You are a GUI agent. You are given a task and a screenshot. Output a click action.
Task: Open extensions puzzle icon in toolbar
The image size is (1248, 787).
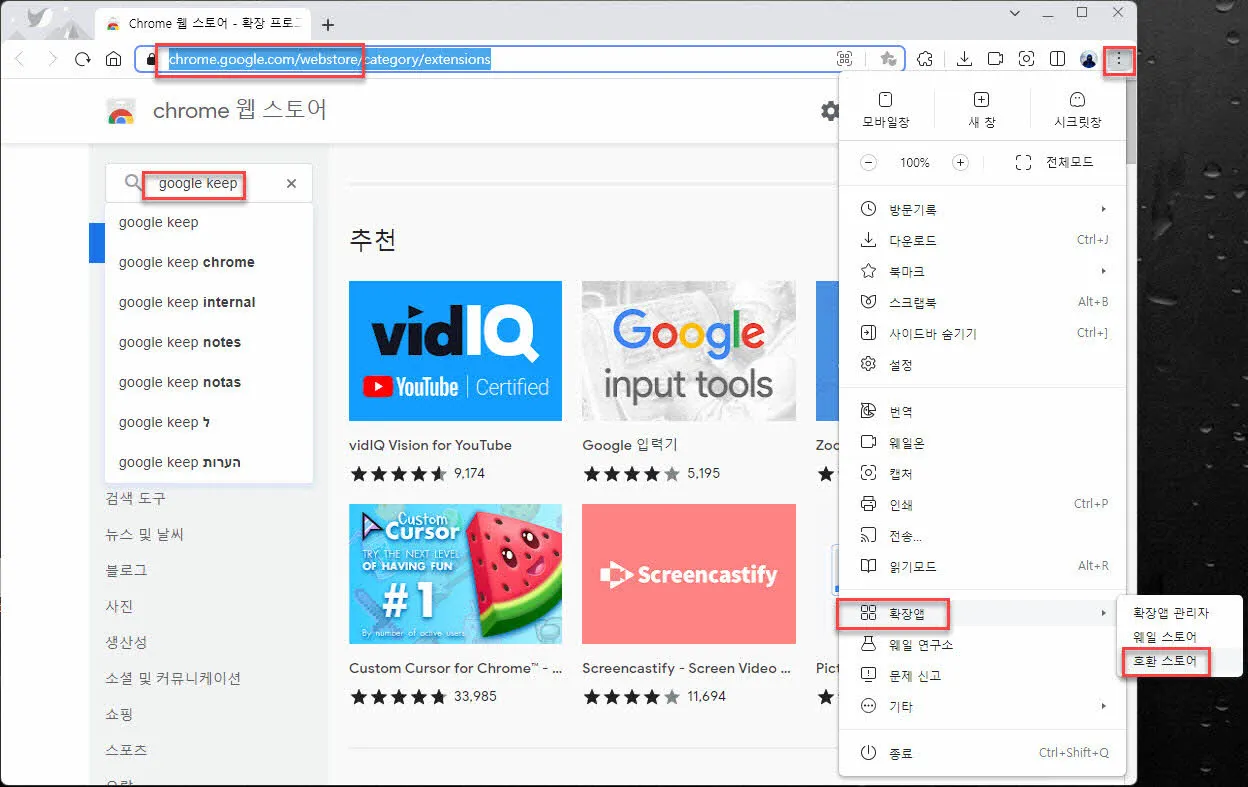(x=925, y=59)
